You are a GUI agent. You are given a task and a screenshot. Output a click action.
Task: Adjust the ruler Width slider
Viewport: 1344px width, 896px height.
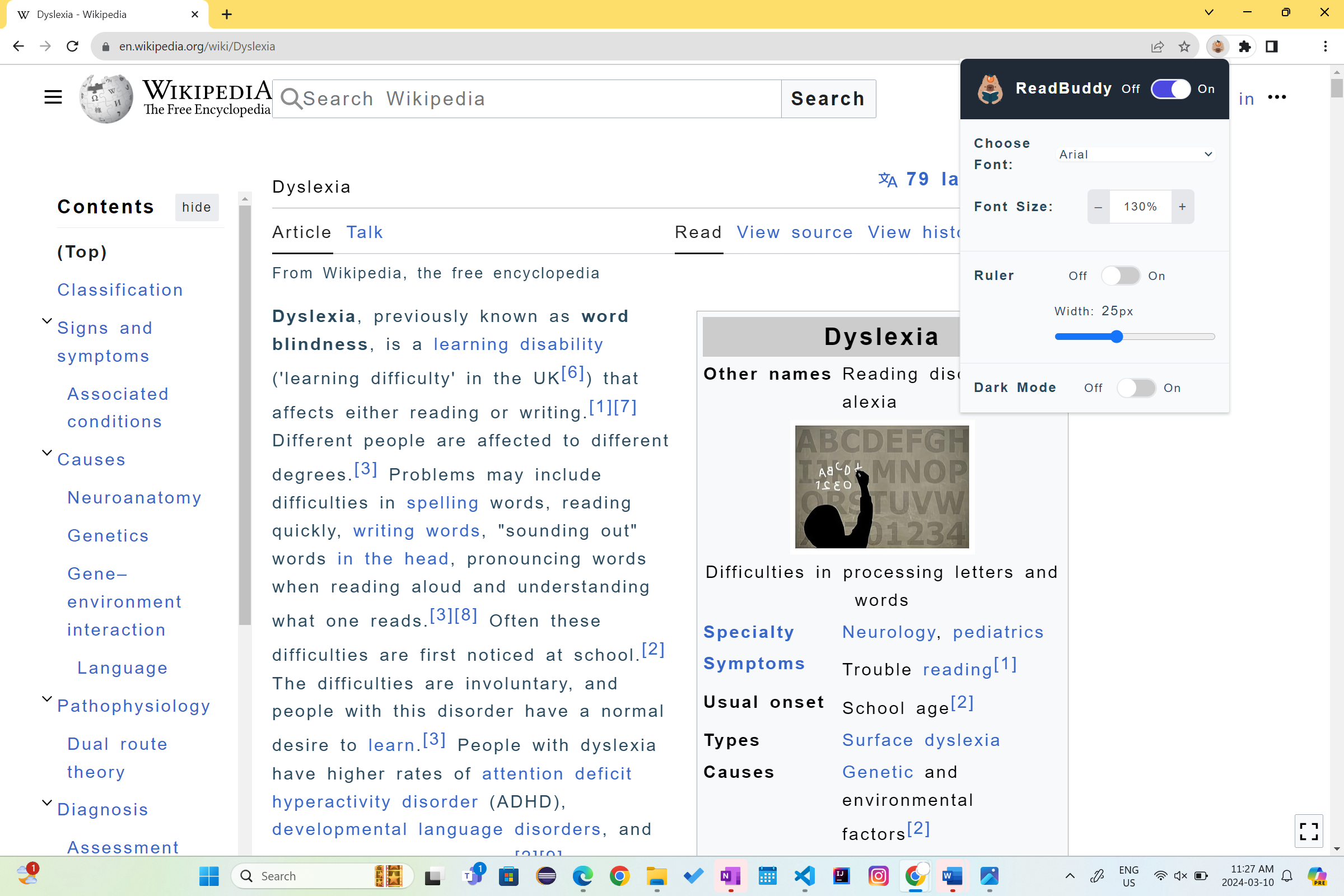(x=1117, y=337)
